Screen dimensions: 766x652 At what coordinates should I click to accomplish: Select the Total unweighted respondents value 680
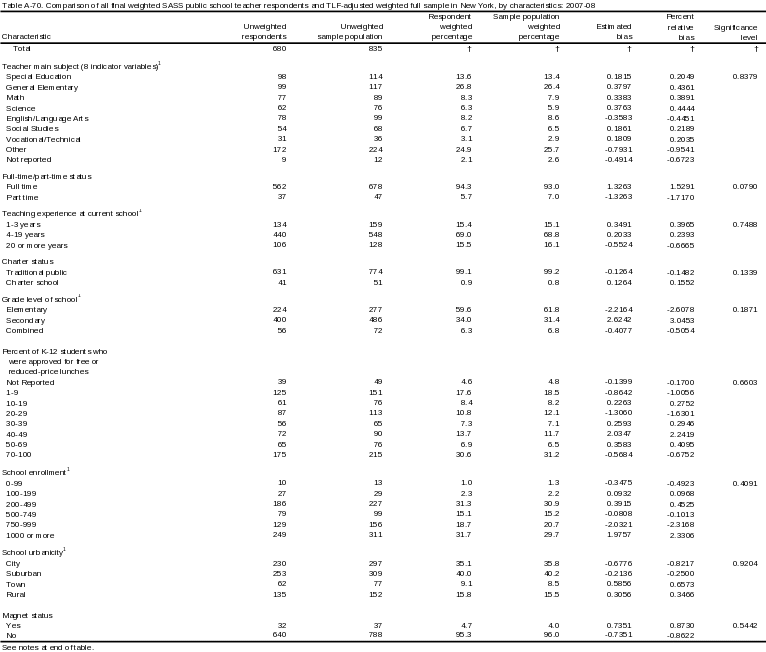pyautogui.click(x=279, y=48)
